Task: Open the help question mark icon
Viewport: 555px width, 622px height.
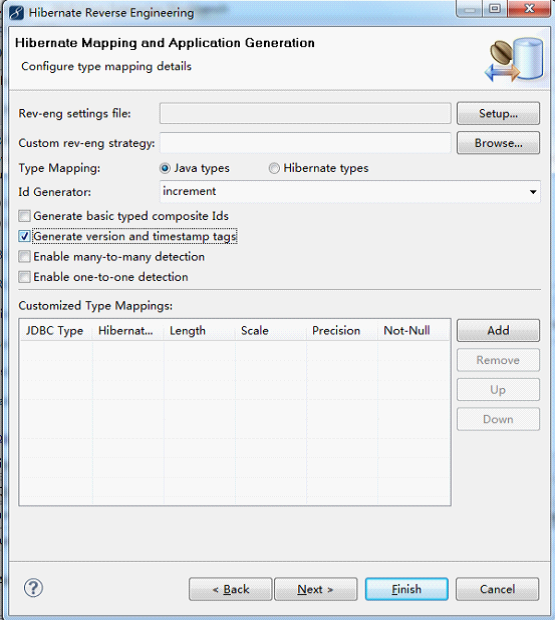Action: coord(33,588)
